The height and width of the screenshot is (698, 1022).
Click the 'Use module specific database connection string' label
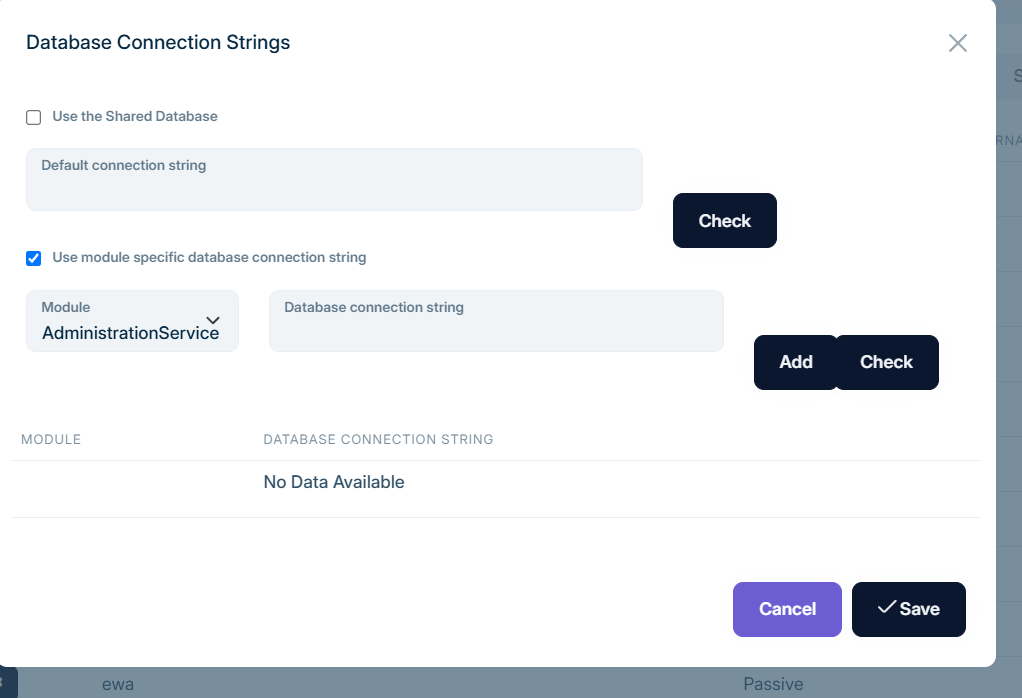(x=209, y=257)
